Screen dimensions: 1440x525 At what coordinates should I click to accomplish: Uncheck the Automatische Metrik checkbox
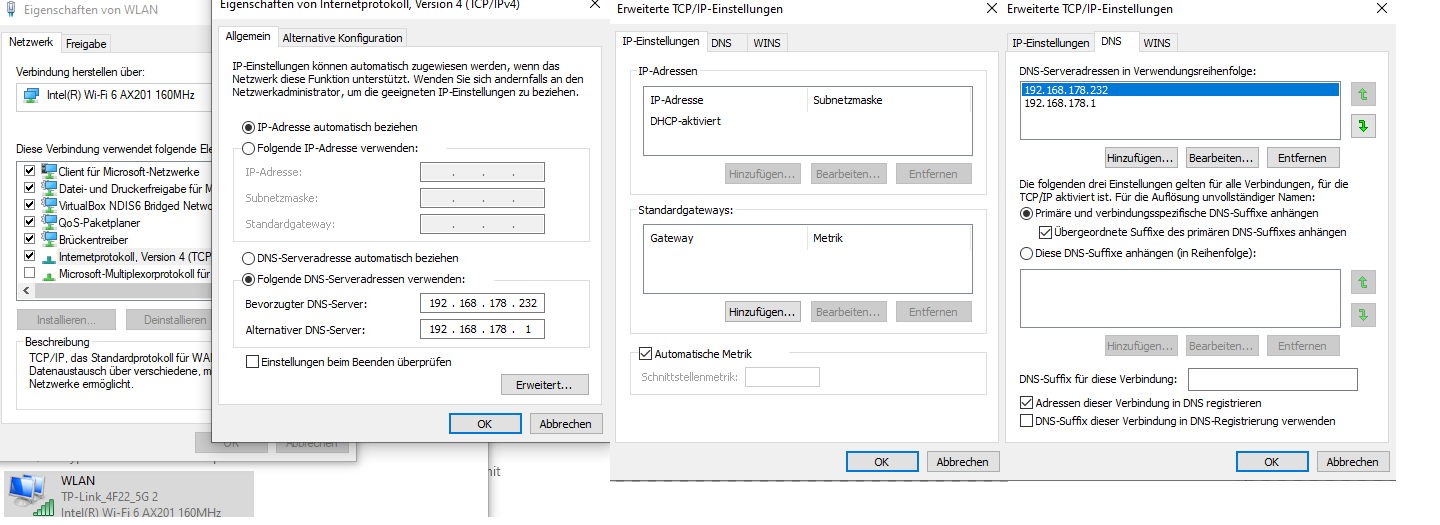click(x=645, y=354)
